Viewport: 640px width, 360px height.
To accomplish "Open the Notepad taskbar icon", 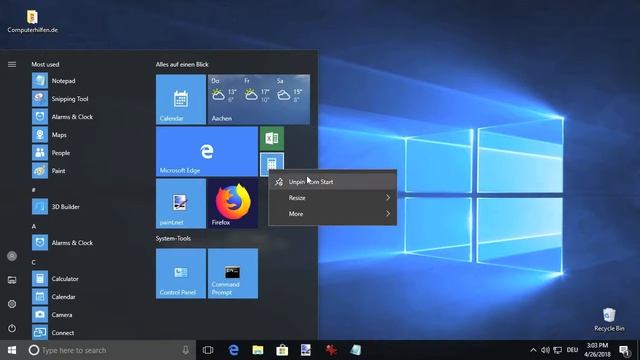I will point(355,350).
